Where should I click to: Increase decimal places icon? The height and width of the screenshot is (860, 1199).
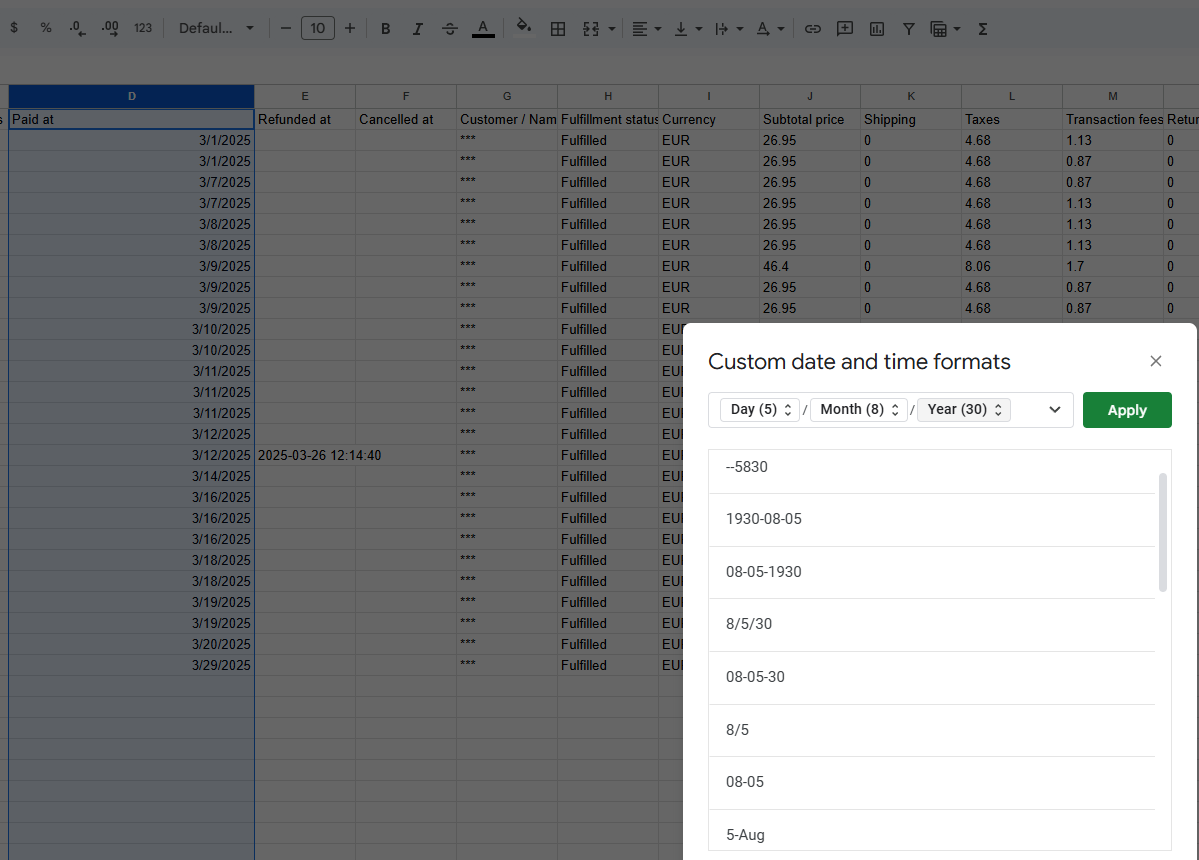(110, 28)
